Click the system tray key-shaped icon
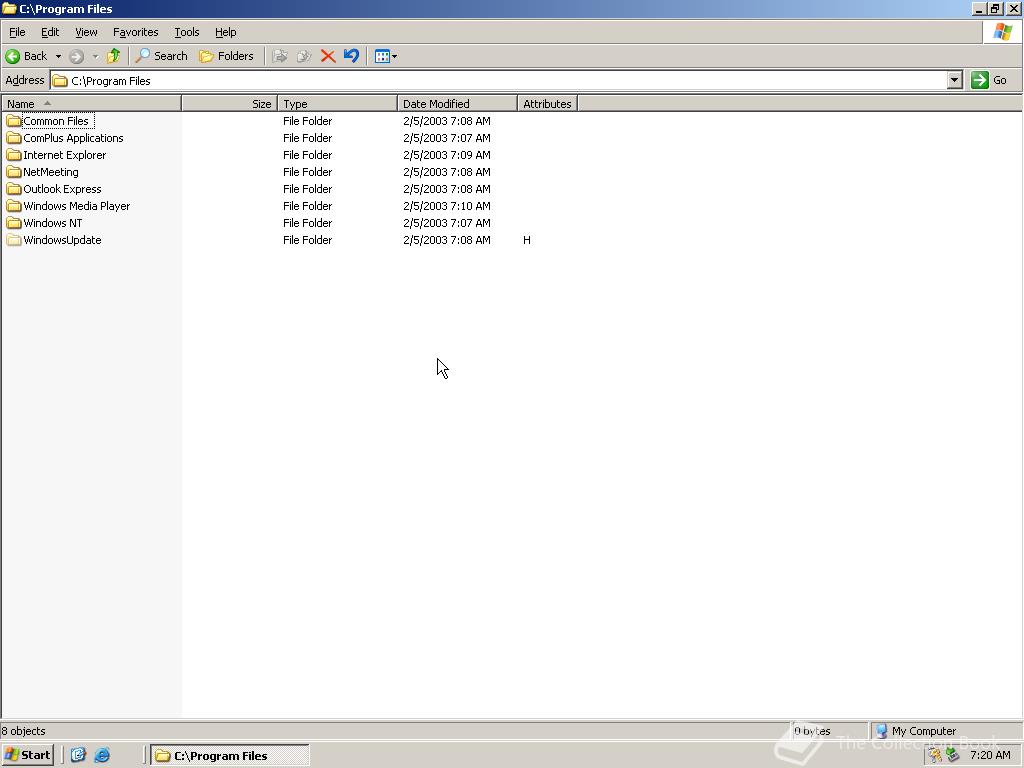This screenshot has width=1024, height=768. click(935, 755)
